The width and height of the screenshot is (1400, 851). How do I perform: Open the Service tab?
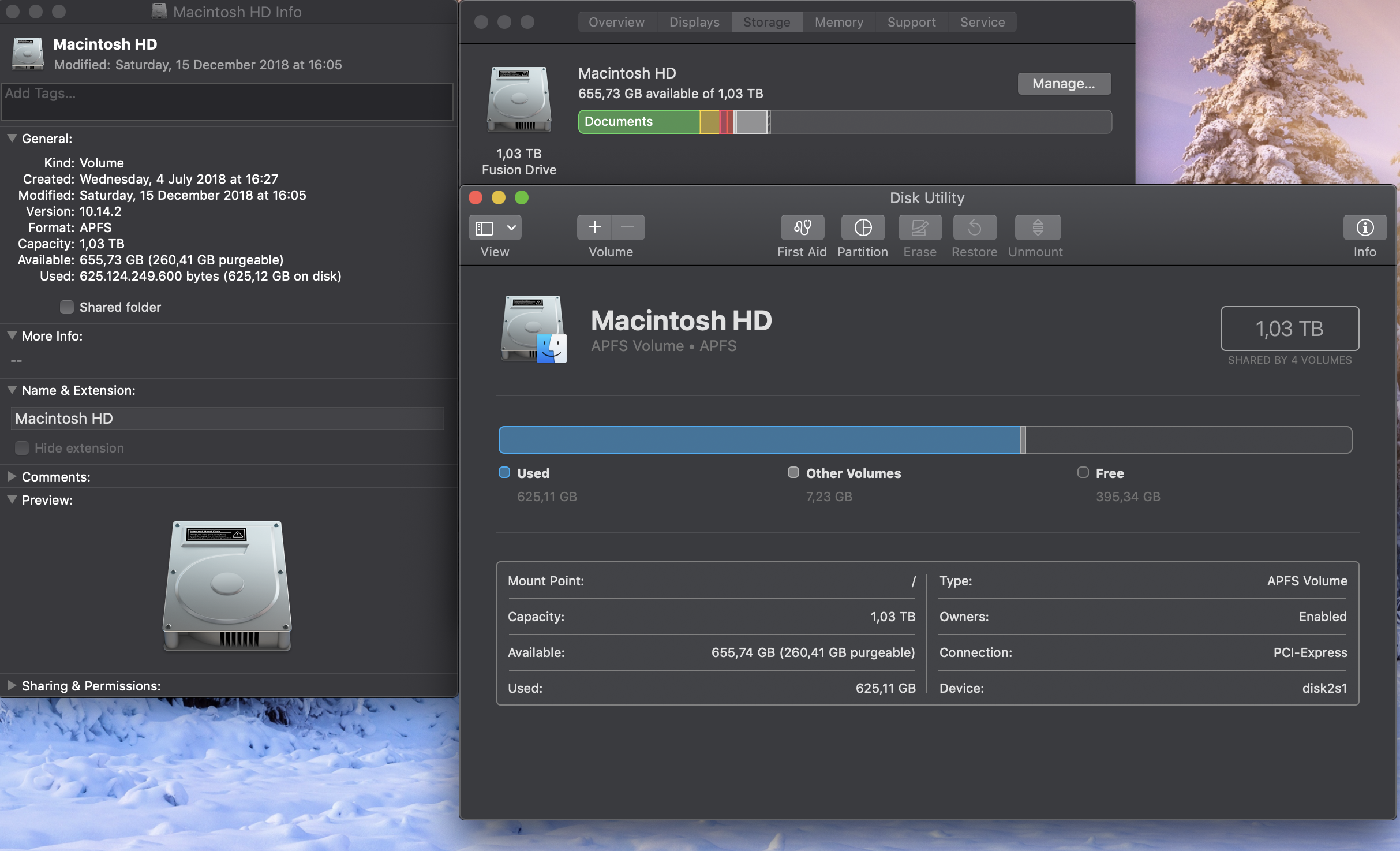coord(982,22)
